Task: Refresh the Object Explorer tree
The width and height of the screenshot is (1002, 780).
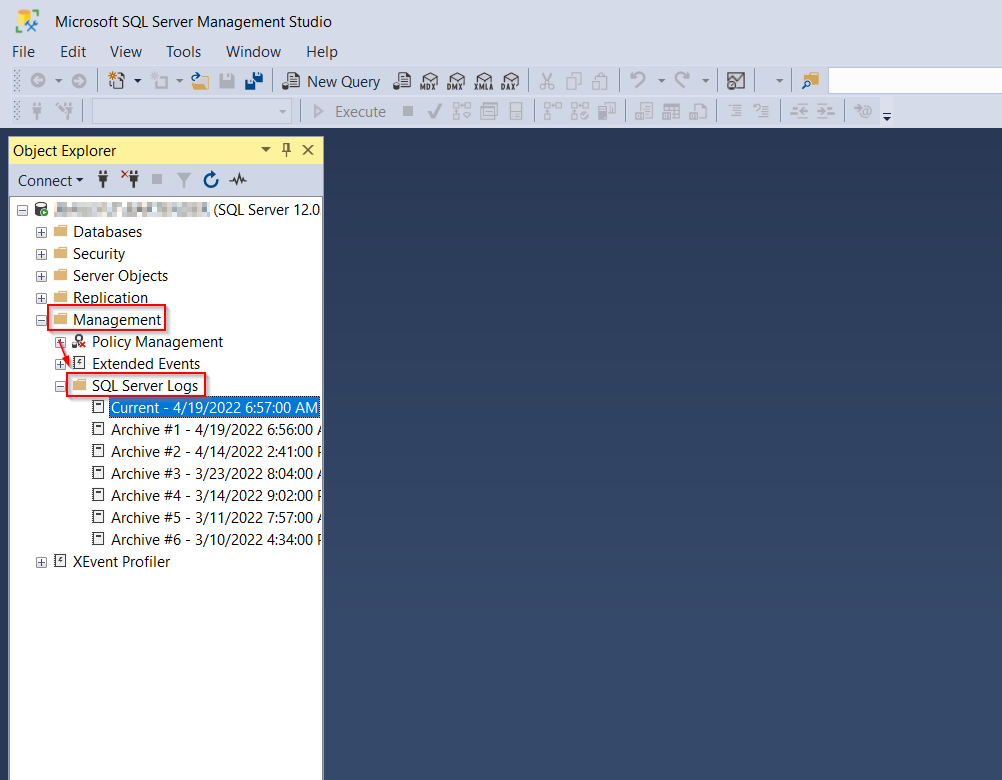Action: click(x=211, y=180)
